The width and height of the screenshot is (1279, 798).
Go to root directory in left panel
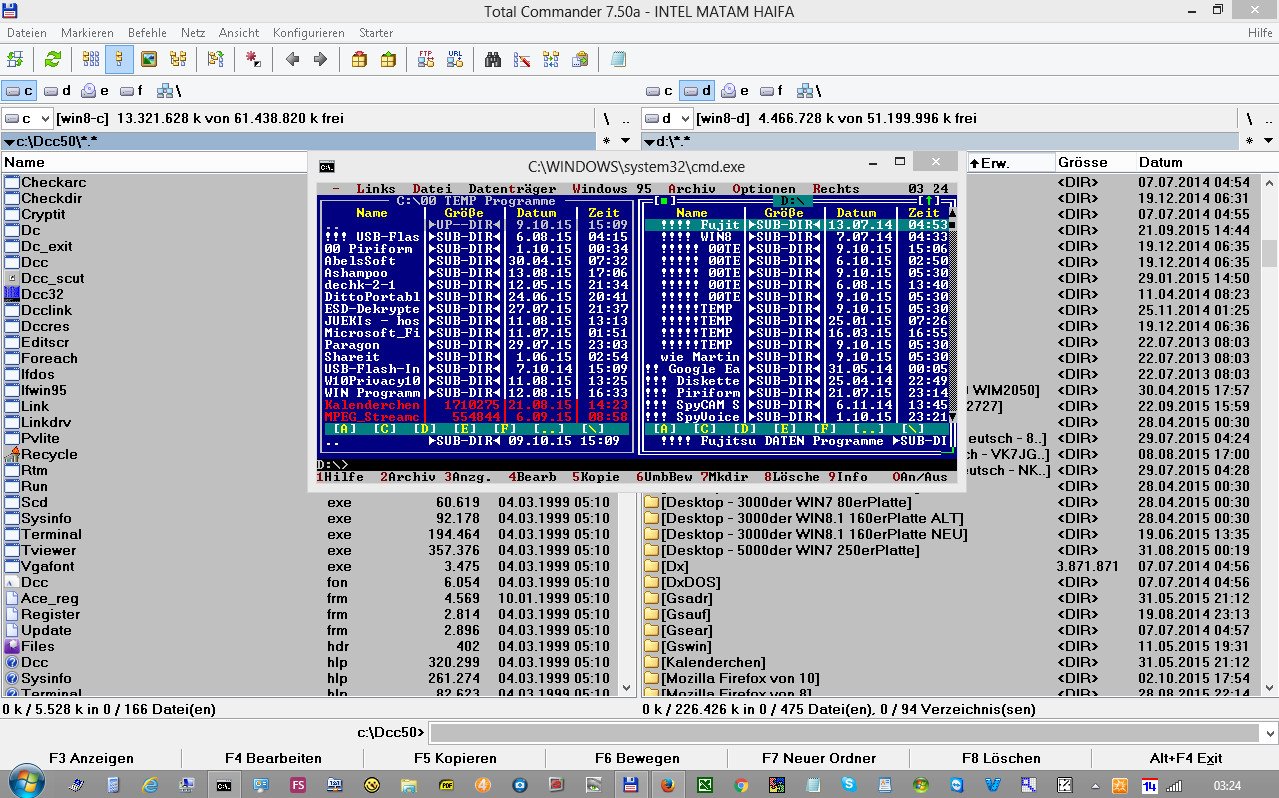click(606, 118)
